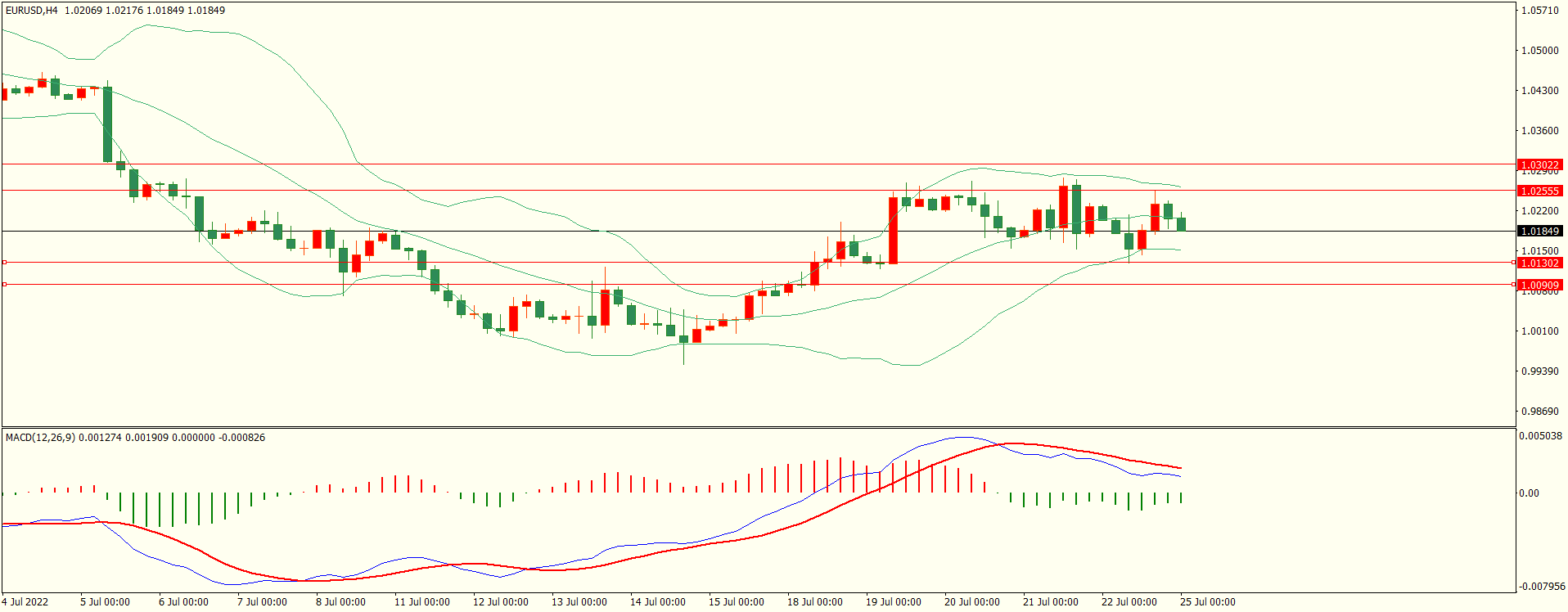Click the 8 Jul 00:00 time label

coord(340,602)
